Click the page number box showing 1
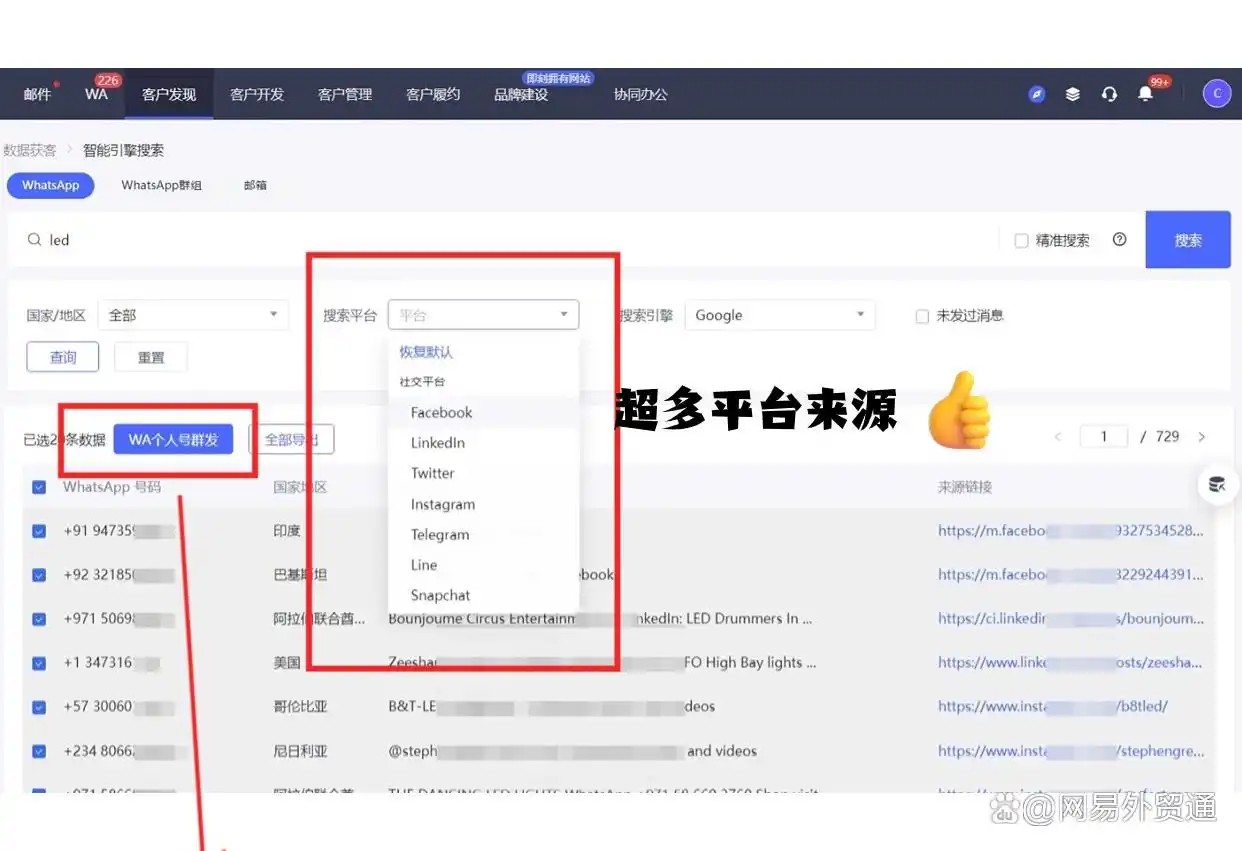Image resolution: width=1242 pixels, height=851 pixels. (x=1104, y=437)
